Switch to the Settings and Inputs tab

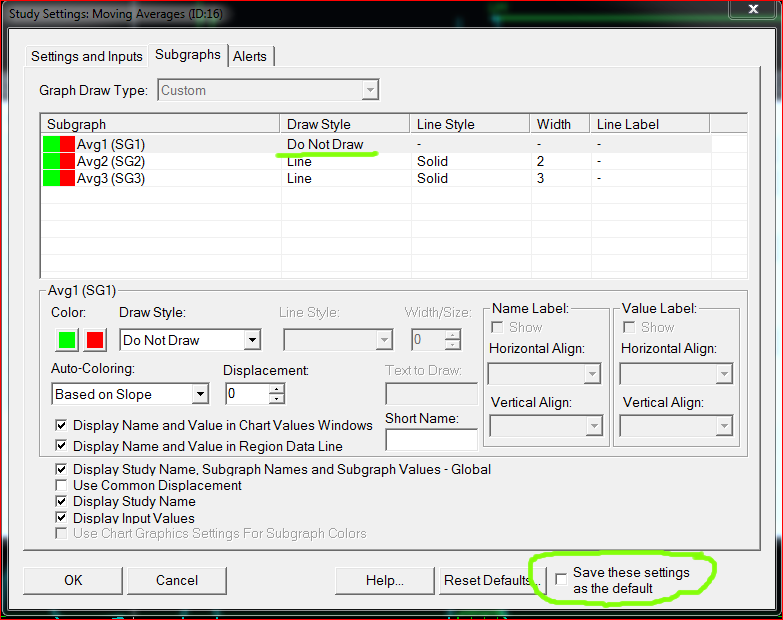coord(86,56)
